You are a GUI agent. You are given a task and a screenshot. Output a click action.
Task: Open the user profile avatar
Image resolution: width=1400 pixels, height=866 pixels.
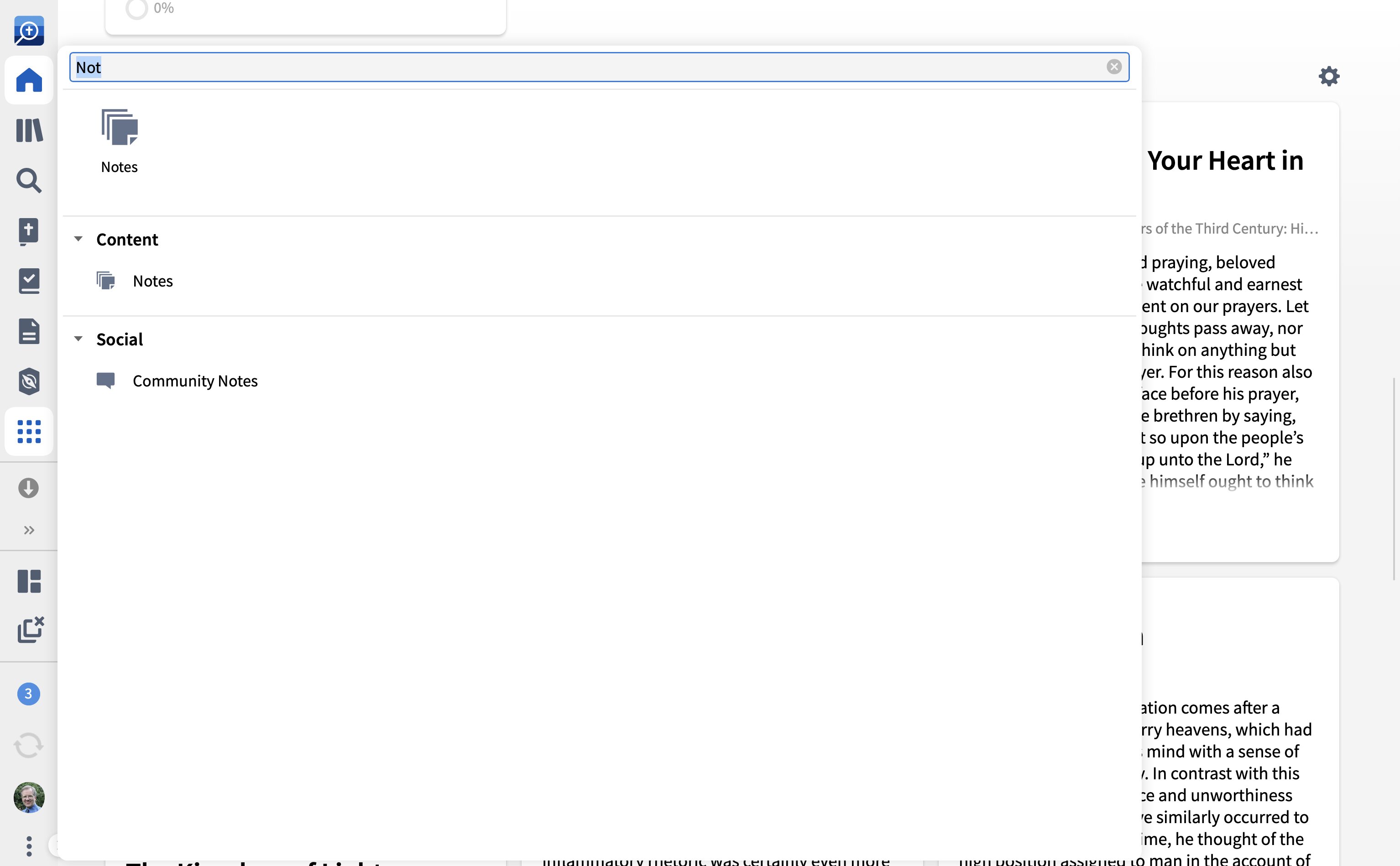pos(29,797)
